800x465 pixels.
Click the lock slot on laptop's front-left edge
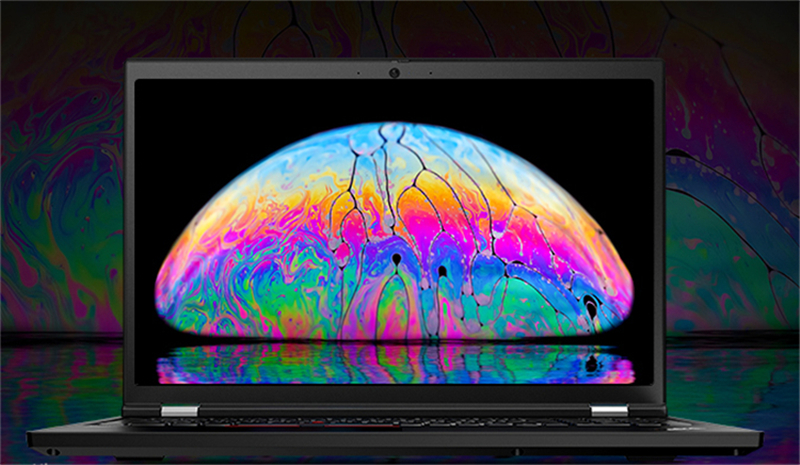(x=52, y=451)
